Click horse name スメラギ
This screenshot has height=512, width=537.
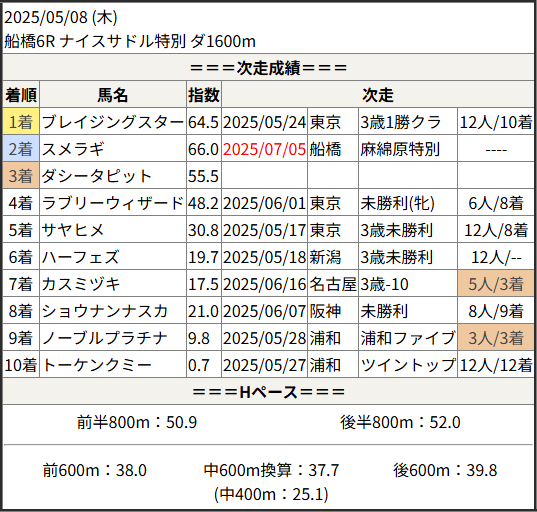point(73,149)
